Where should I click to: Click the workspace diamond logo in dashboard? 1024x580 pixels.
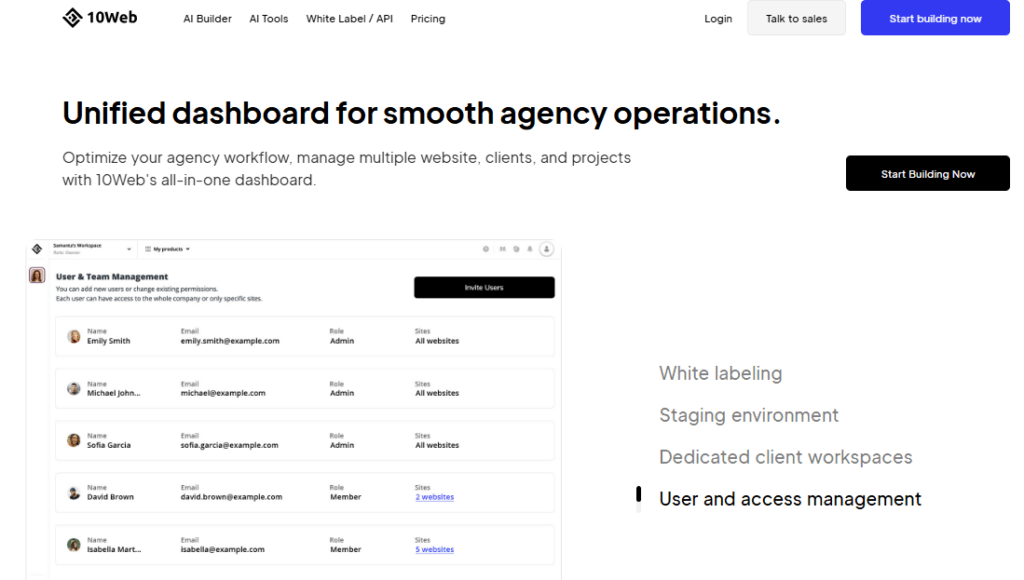38,248
